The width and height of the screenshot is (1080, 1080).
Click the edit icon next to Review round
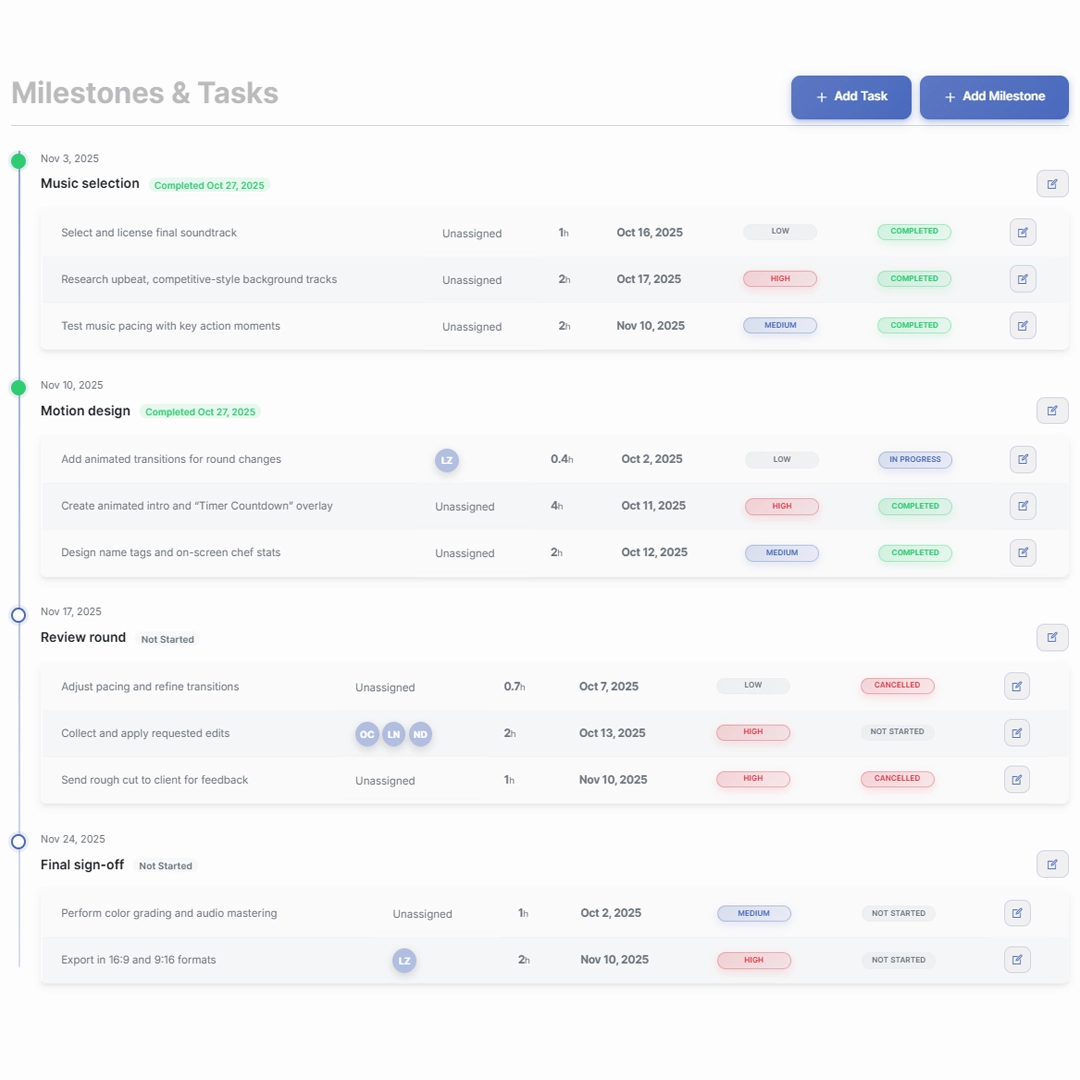coord(1052,637)
